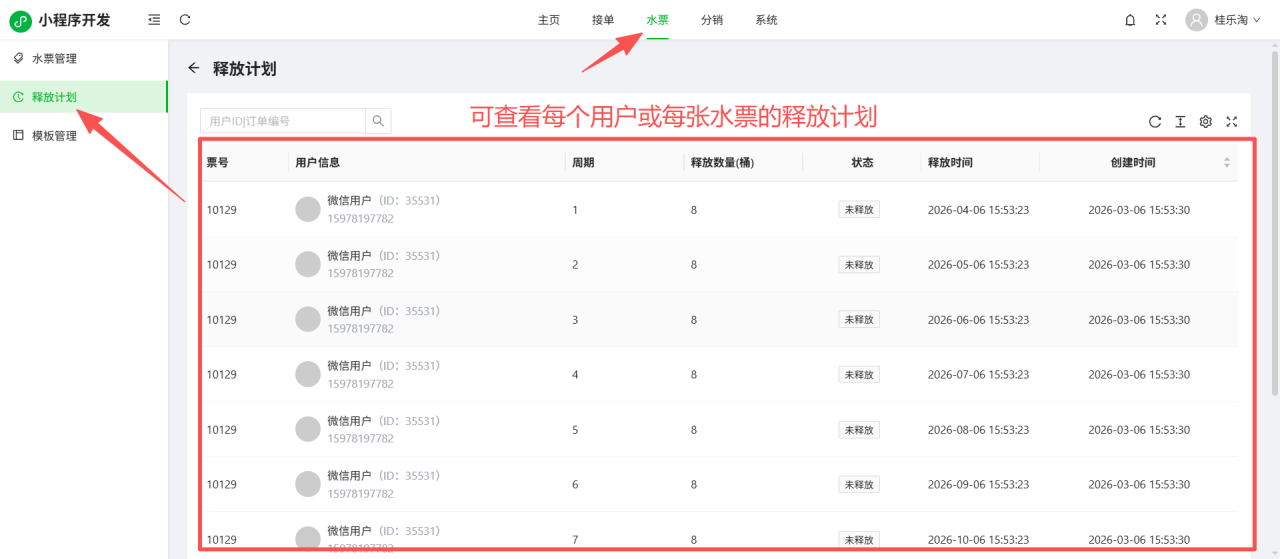Click the sidebar collapse menu icon
1280x559 pixels.
[153, 20]
